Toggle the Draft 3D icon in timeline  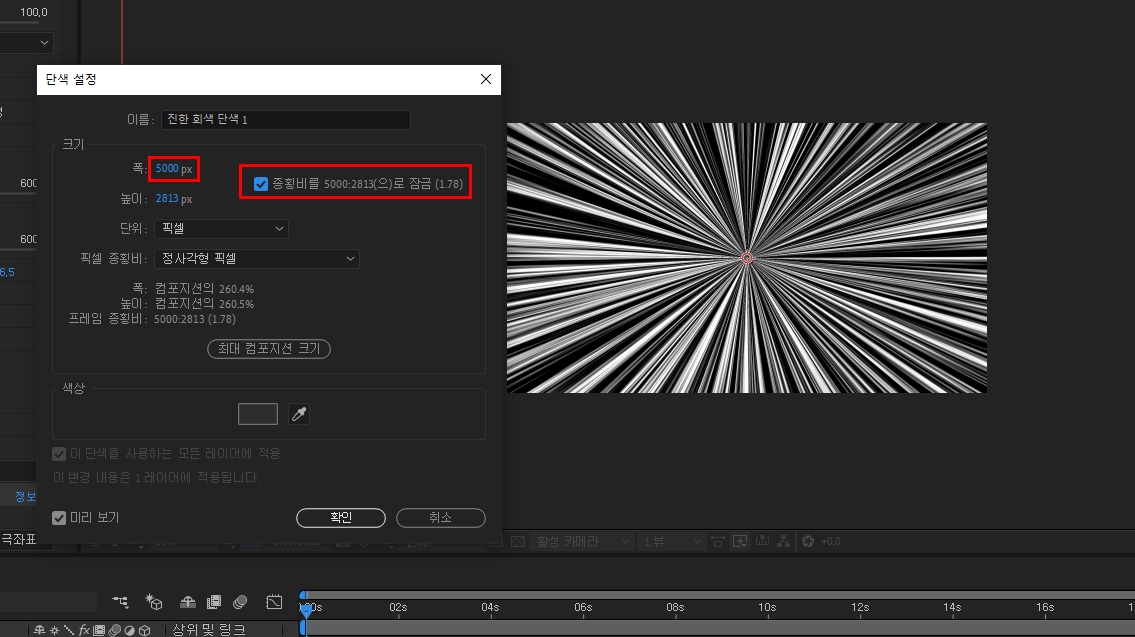point(153,602)
